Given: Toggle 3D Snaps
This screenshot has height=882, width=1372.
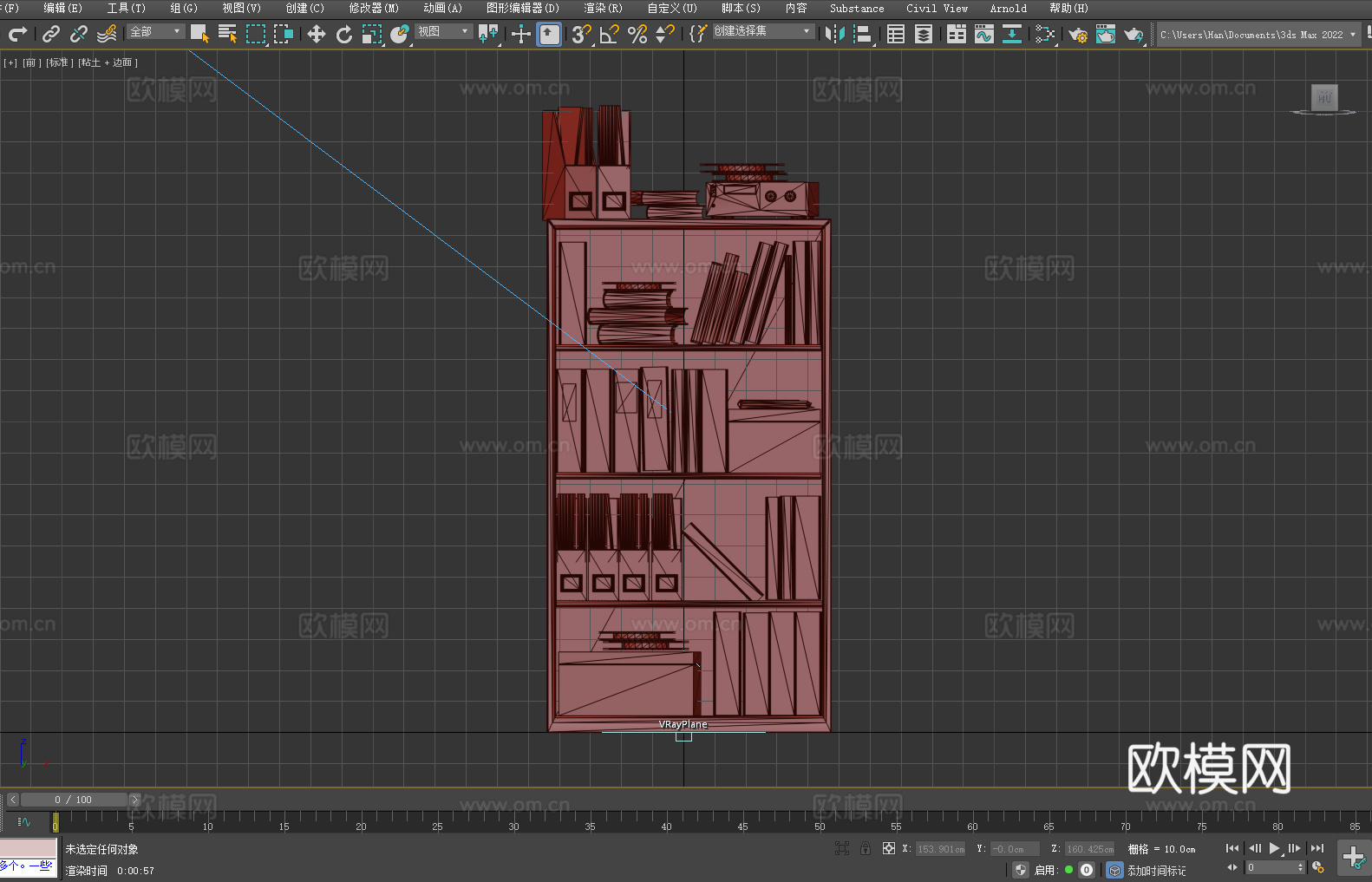Looking at the screenshot, I should (581, 34).
